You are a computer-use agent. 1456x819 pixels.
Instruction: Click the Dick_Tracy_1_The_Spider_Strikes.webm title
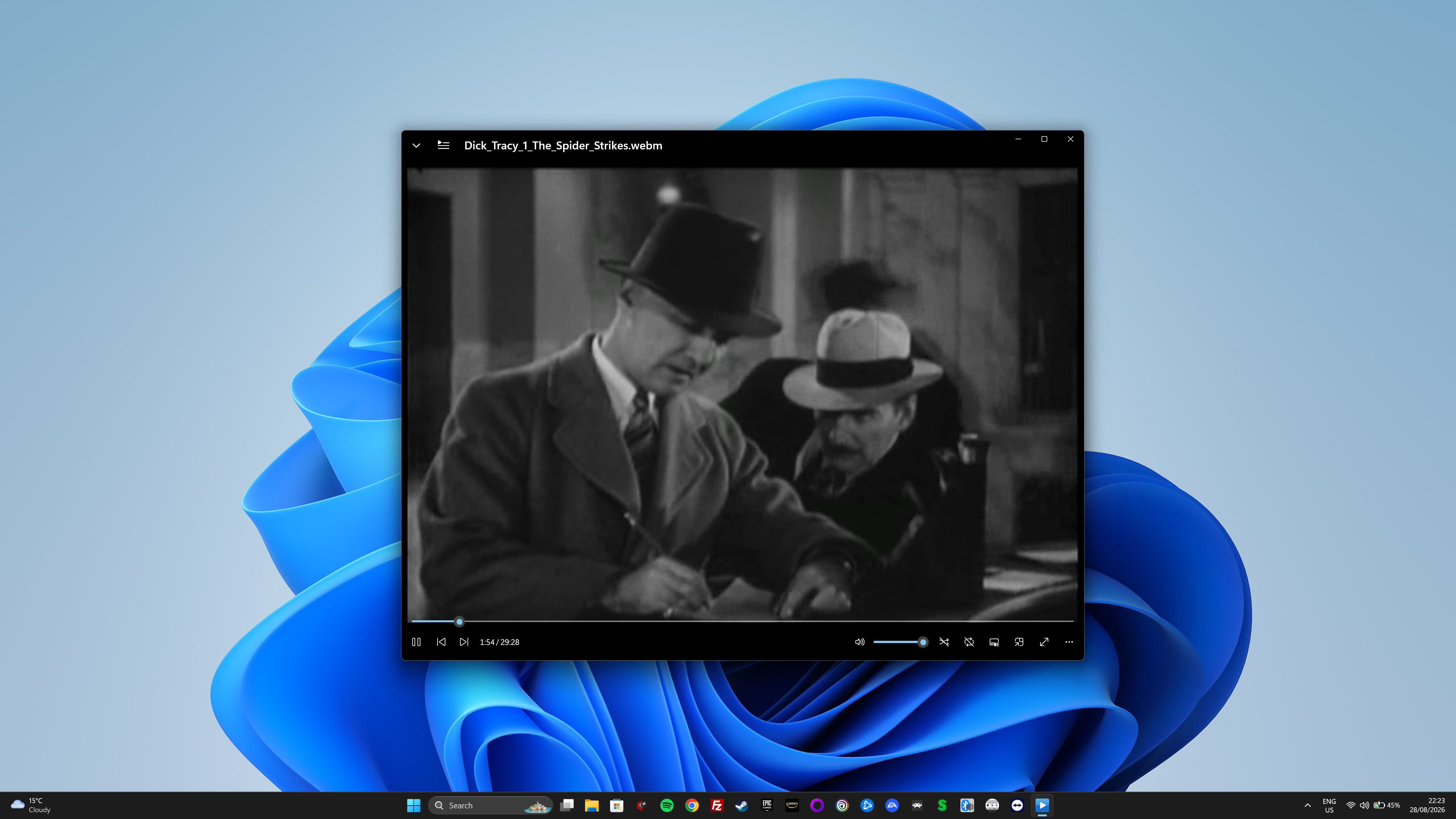click(563, 146)
